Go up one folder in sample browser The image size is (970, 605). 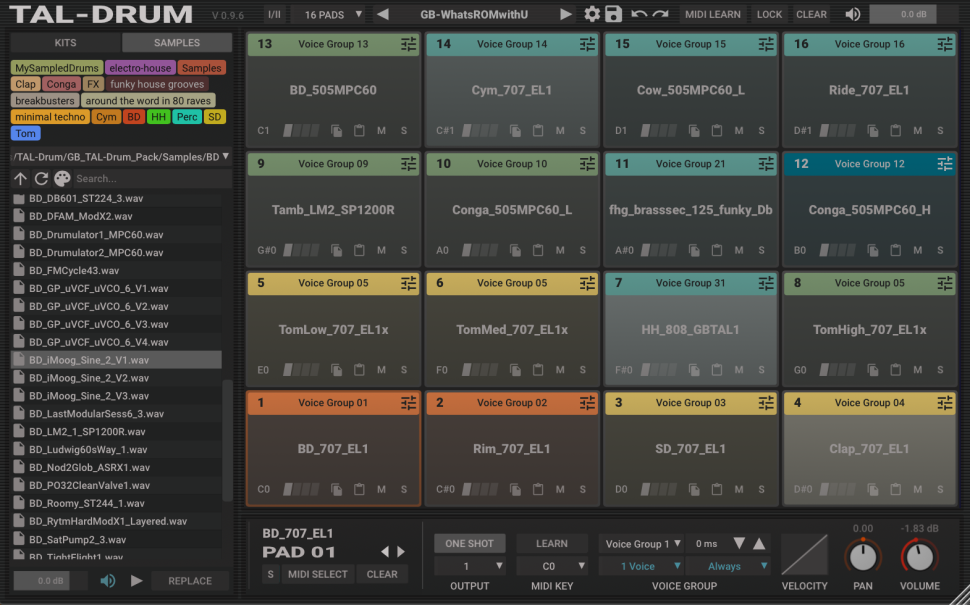pyautogui.click(x=20, y=178)
